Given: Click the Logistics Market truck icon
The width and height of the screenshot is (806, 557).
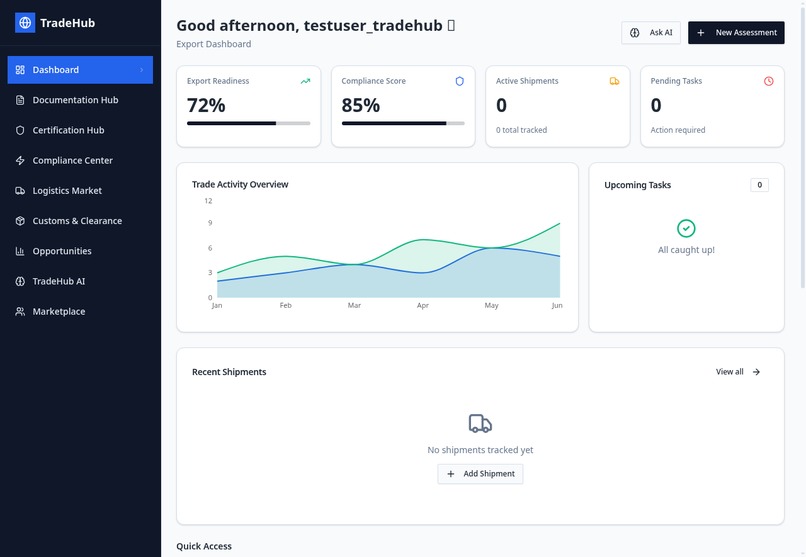Looking at the screenshot, I should (x=20, y=191).
